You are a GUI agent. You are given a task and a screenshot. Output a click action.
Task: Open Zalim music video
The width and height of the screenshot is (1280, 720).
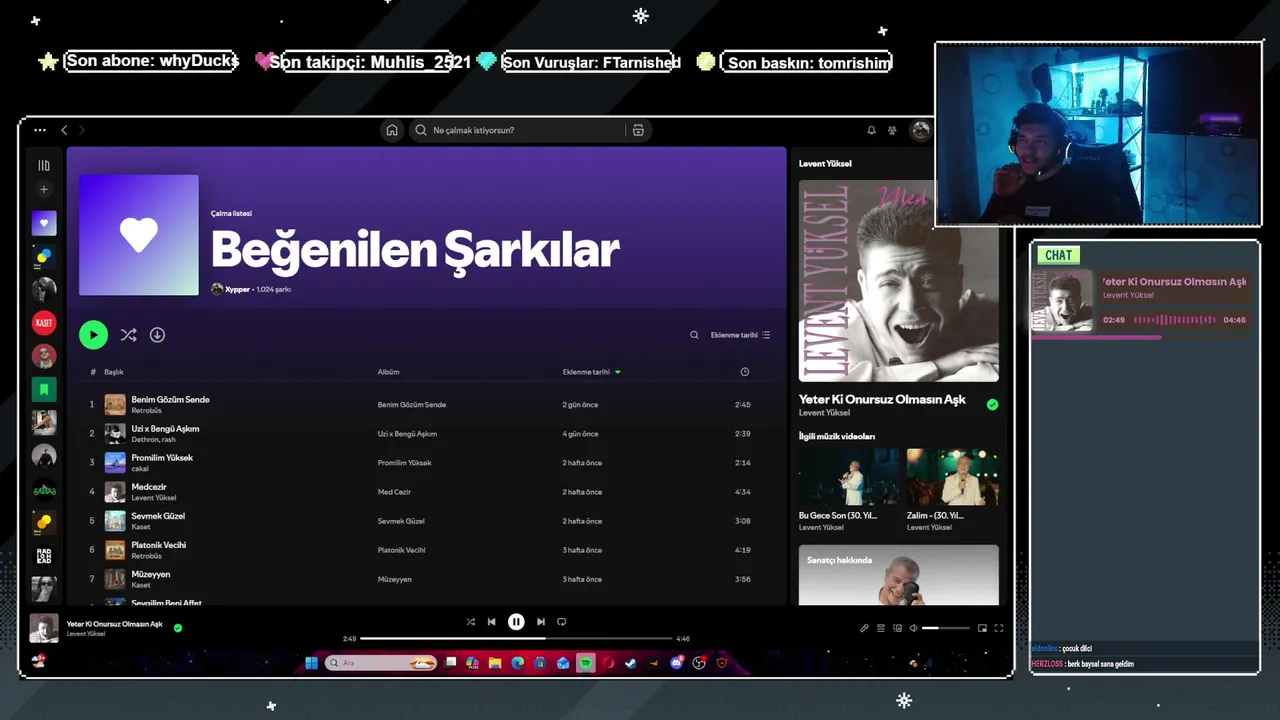(x=953, y=476)
